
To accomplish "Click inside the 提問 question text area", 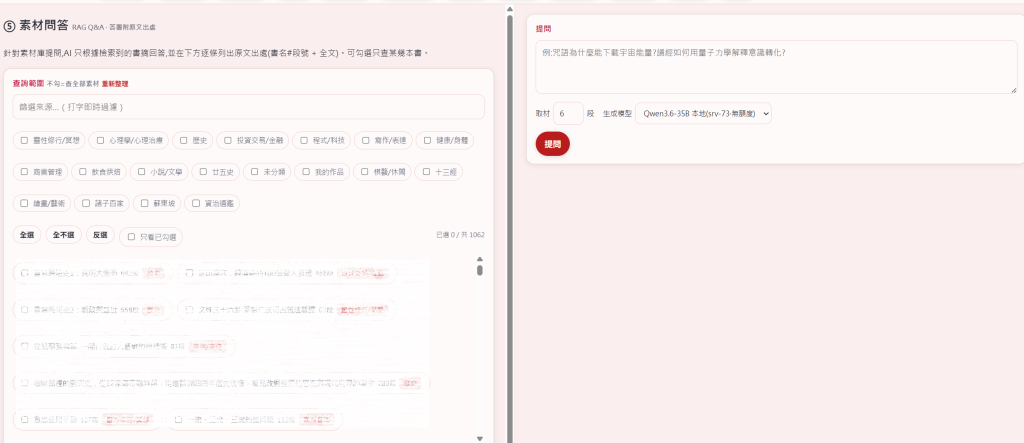I will click(776, 67).
